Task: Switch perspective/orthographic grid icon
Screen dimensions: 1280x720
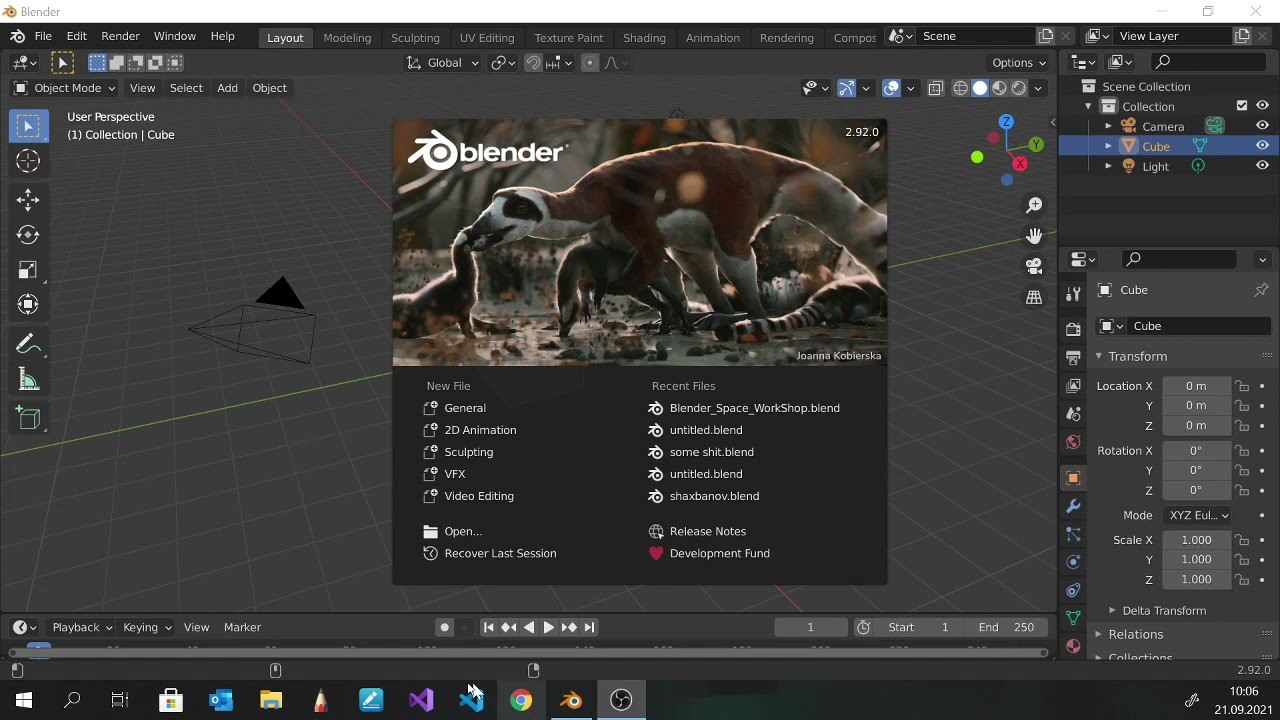Action: pos(1034,297)
